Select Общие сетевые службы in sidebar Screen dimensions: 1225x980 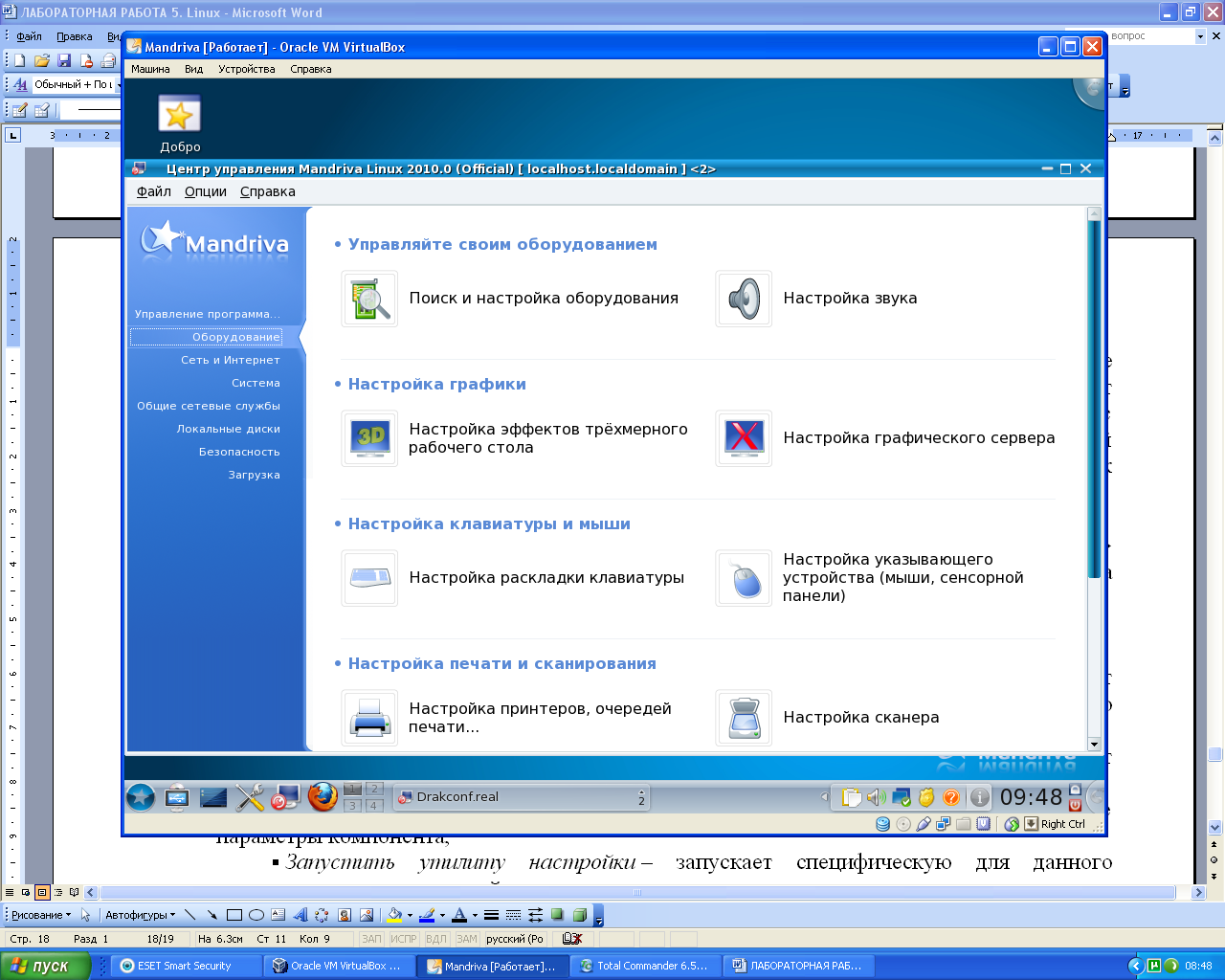[x=209, y=406]
